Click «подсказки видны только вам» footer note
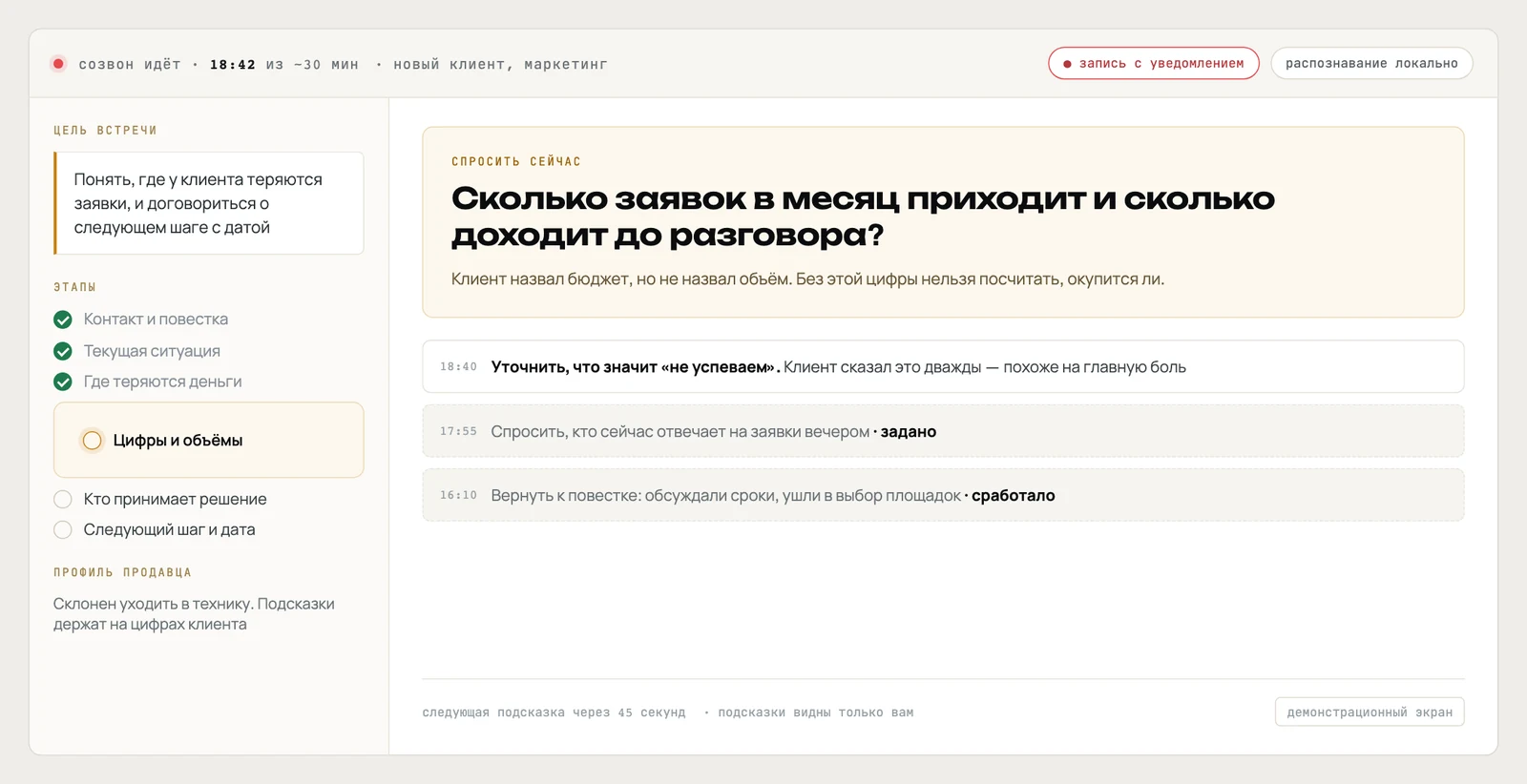The height and width of the screenshot is (784, 1527). [815, 712]
